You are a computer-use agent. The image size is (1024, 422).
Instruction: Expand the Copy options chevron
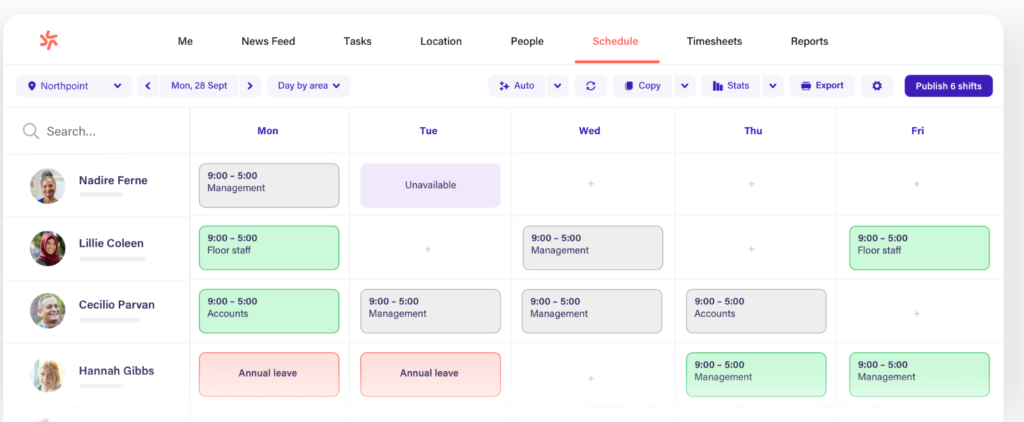(684, 86)
